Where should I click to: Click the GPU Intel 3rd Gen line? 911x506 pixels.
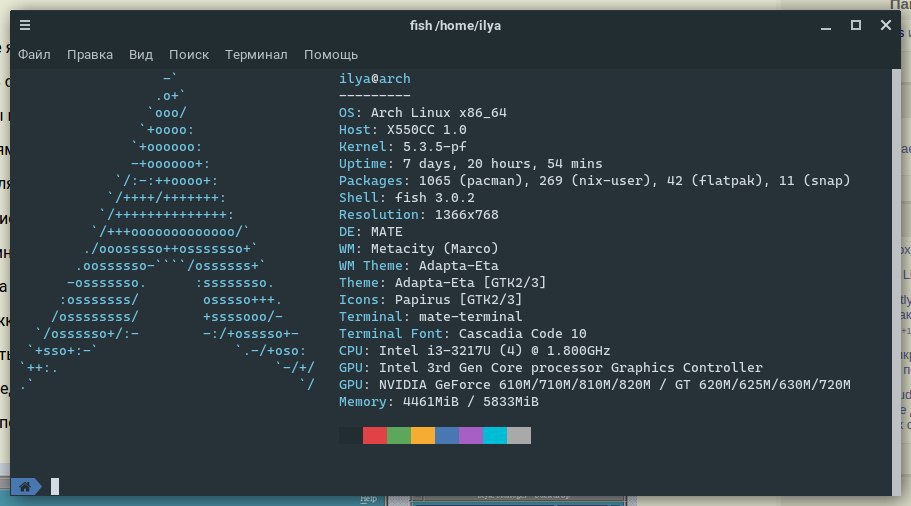tap(551, 368)
